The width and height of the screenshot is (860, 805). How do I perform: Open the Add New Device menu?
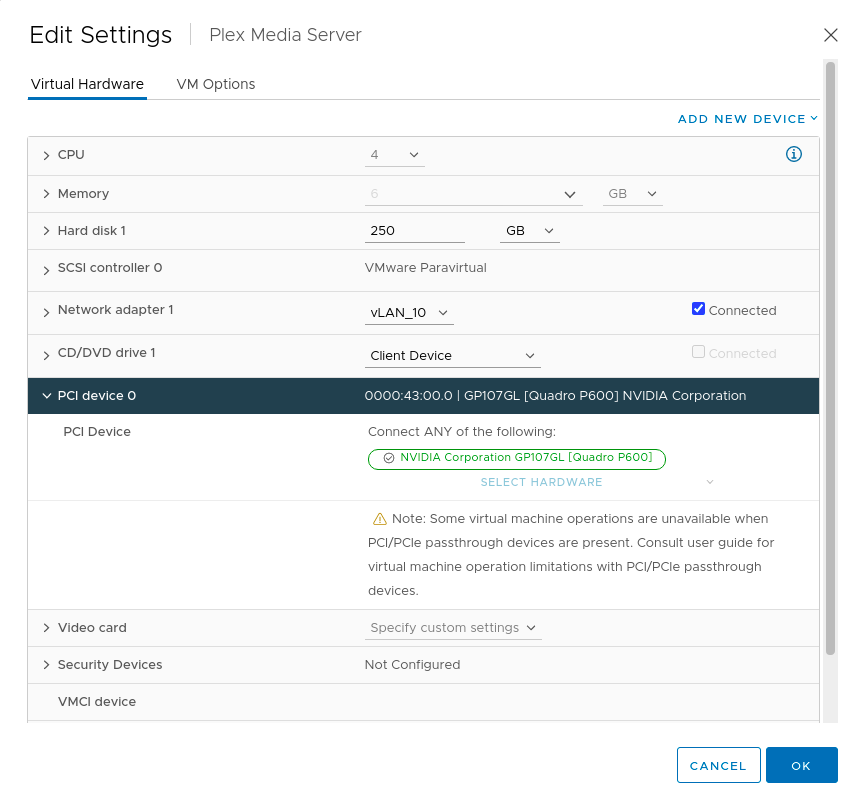(747, 119)
